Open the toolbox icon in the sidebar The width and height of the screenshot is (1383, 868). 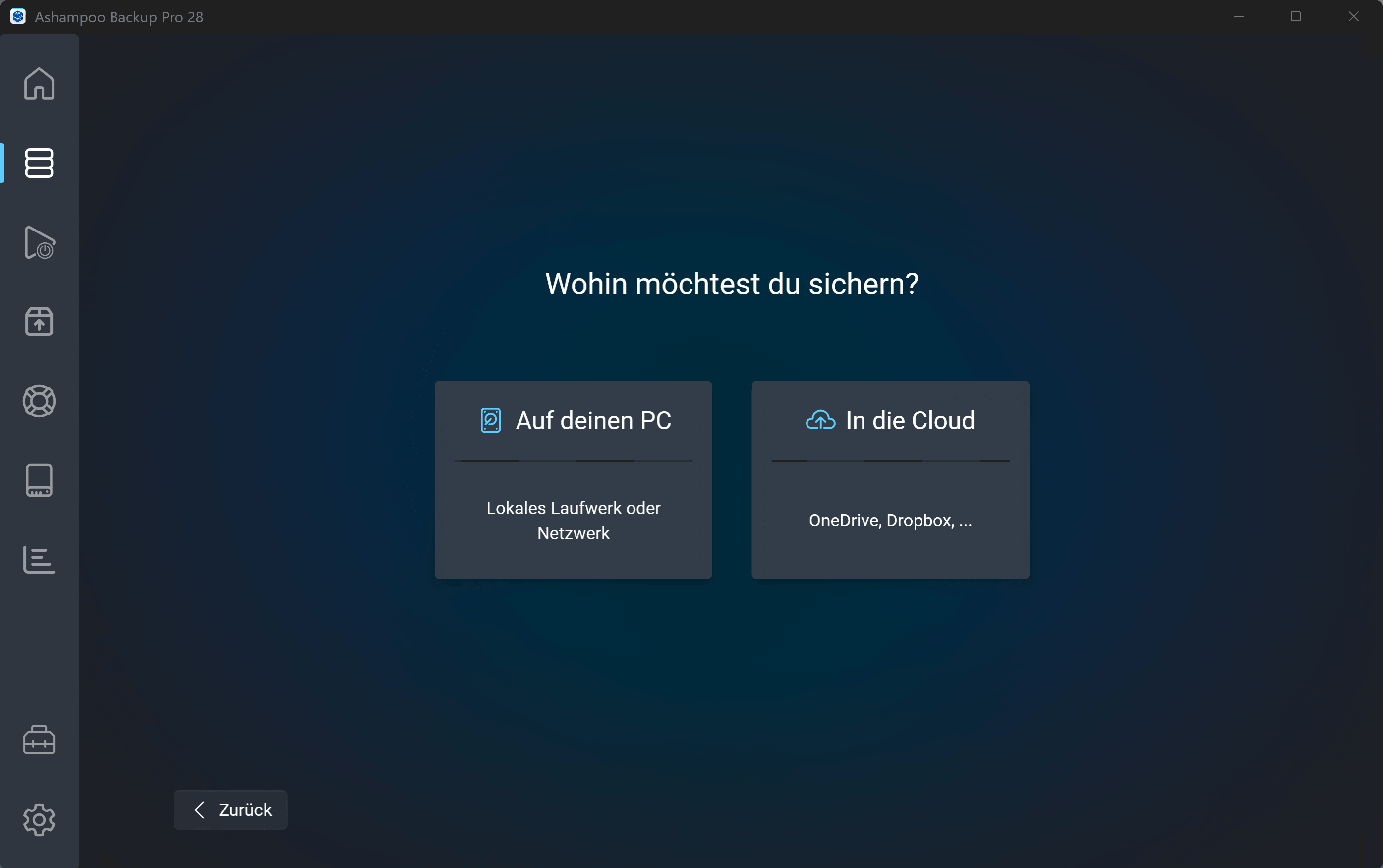coord(39,740)
